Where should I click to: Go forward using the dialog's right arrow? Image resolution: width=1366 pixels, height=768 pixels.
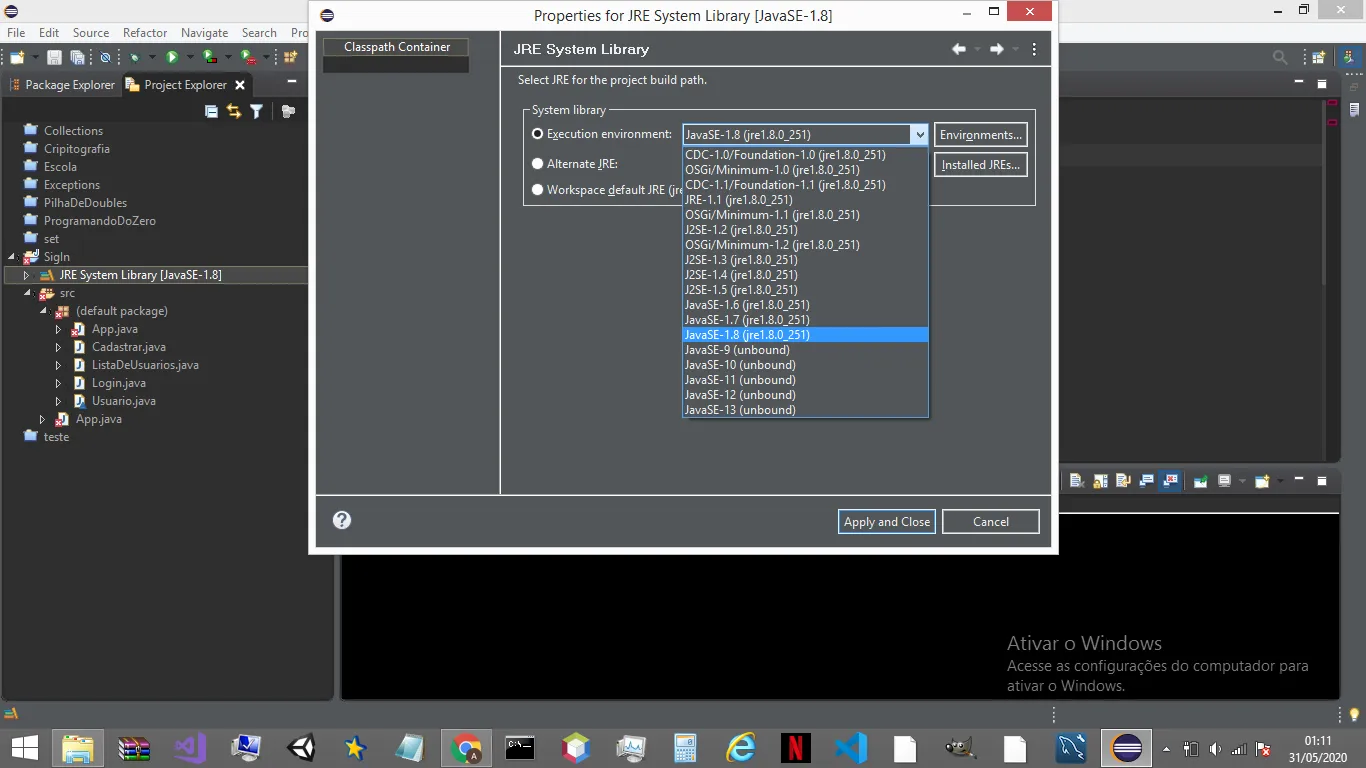(x=996, y=49)
